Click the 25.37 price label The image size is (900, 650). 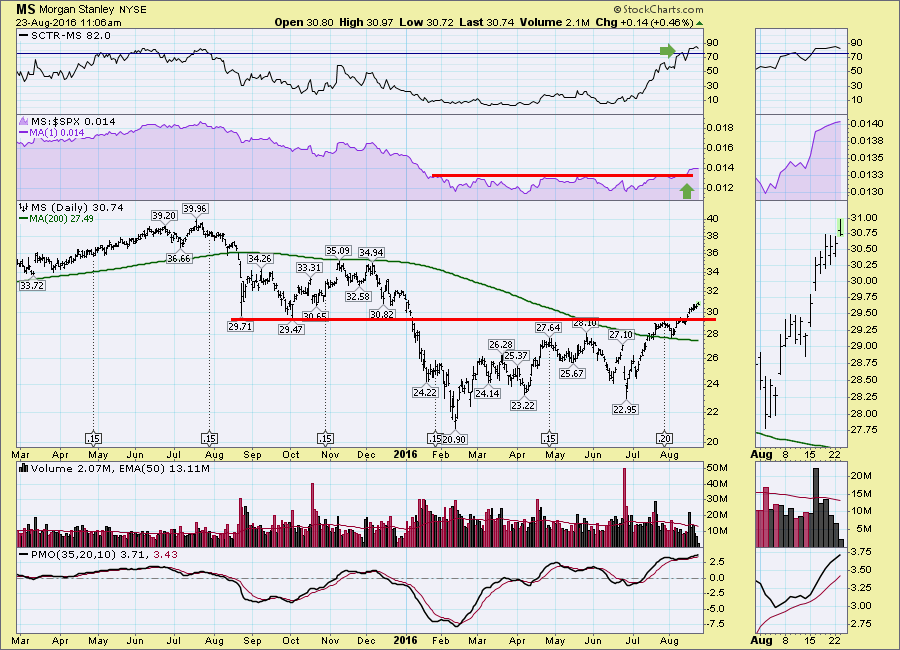click(516, 355)
